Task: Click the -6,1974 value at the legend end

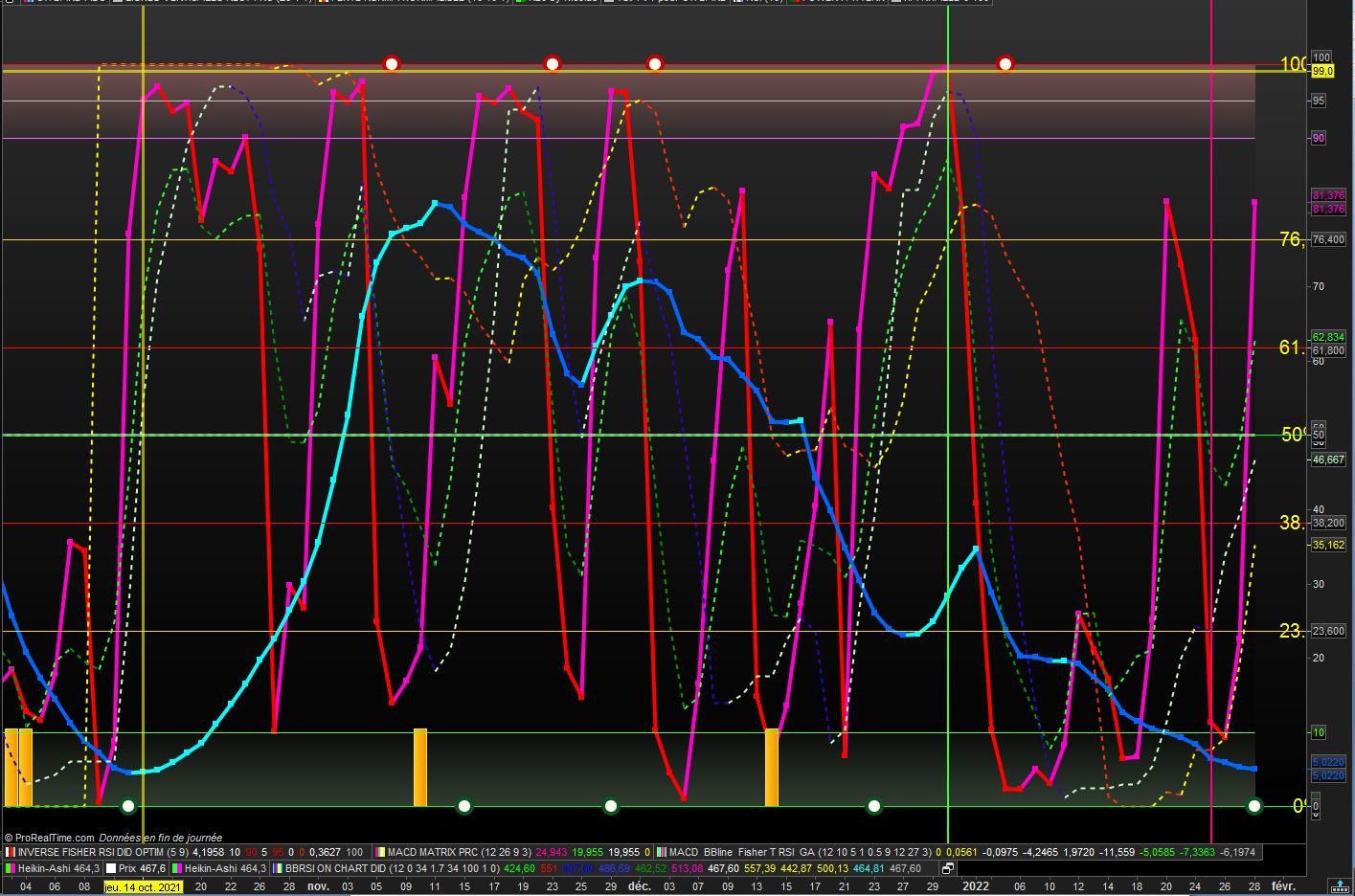Action: pos(1238,852)
